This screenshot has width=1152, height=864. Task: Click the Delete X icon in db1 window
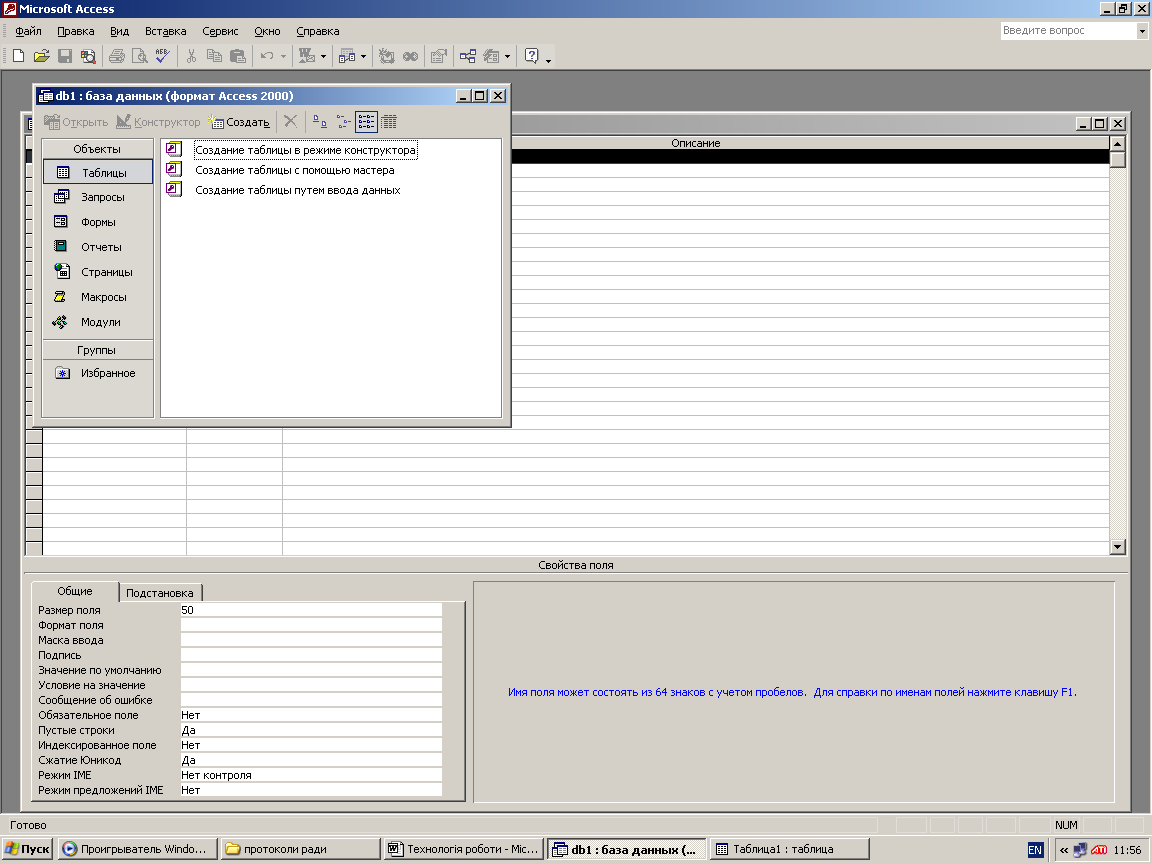pyautogui.click(x=290, y=121)
